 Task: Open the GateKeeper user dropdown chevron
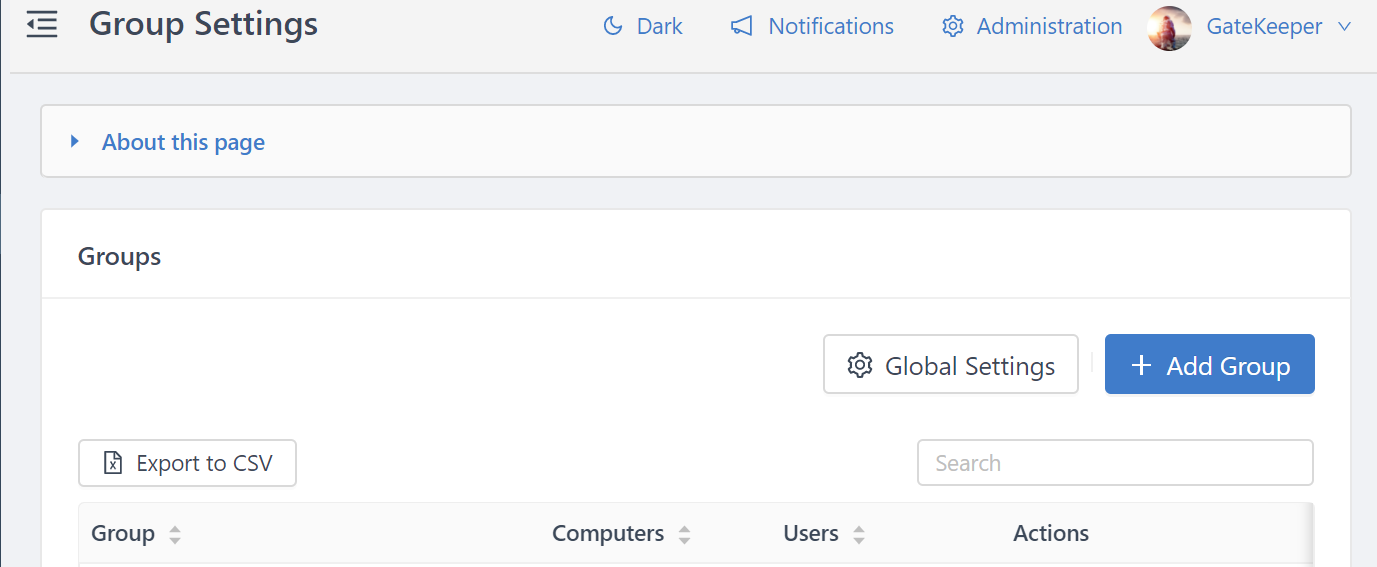coord(1344,27)
